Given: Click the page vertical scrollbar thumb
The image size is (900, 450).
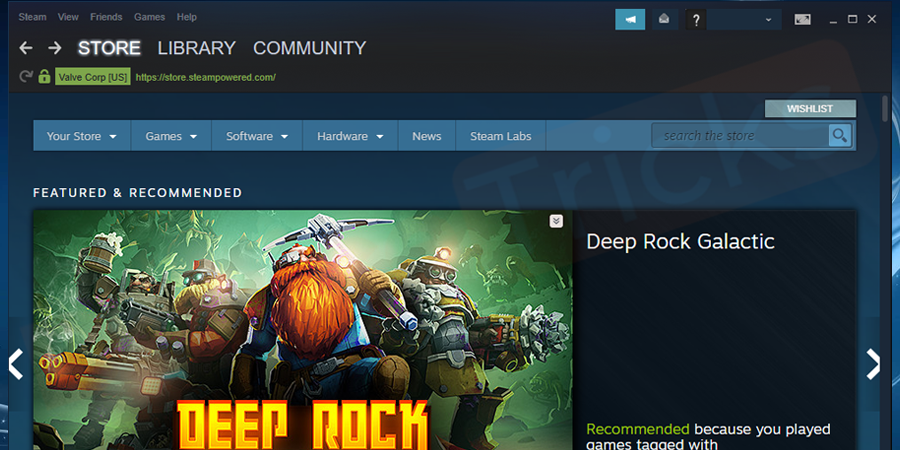Looking at the screenshot, I should click(x=885, y=109).
